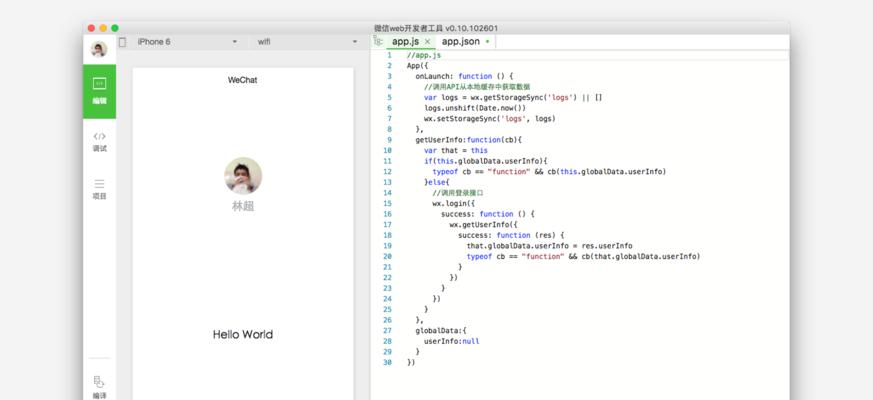Click the globalData:{ line

[x=441, y=330]
